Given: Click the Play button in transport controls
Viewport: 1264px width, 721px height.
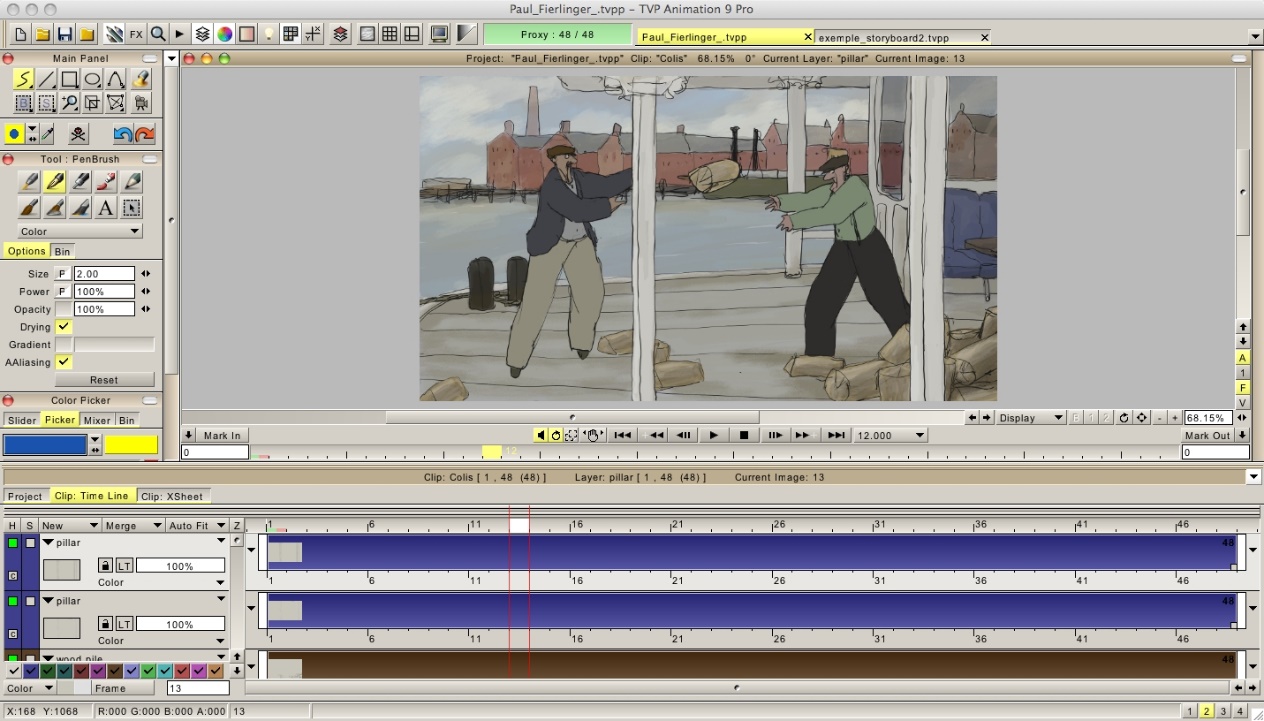Looking at the screenshot, I should click(x=713, y=435).
